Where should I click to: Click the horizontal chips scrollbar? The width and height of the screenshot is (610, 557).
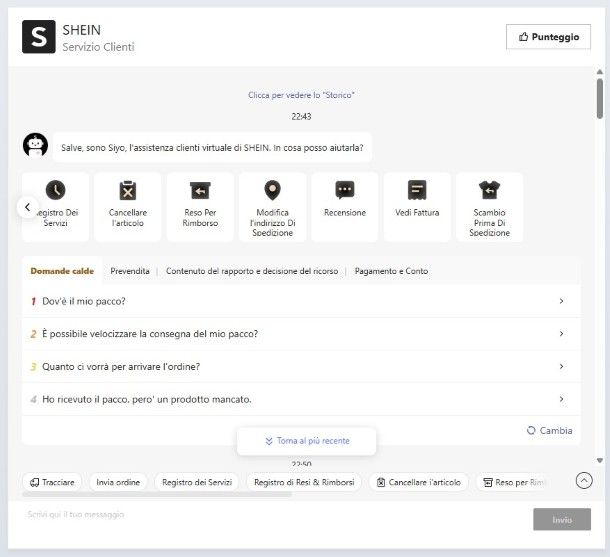(x=157, y=494)
